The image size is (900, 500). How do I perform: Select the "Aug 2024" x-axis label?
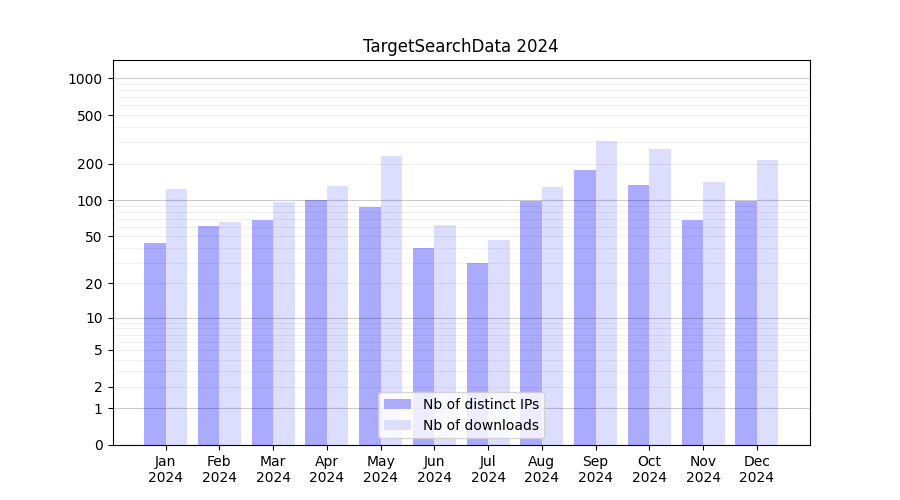click(542, 469)
